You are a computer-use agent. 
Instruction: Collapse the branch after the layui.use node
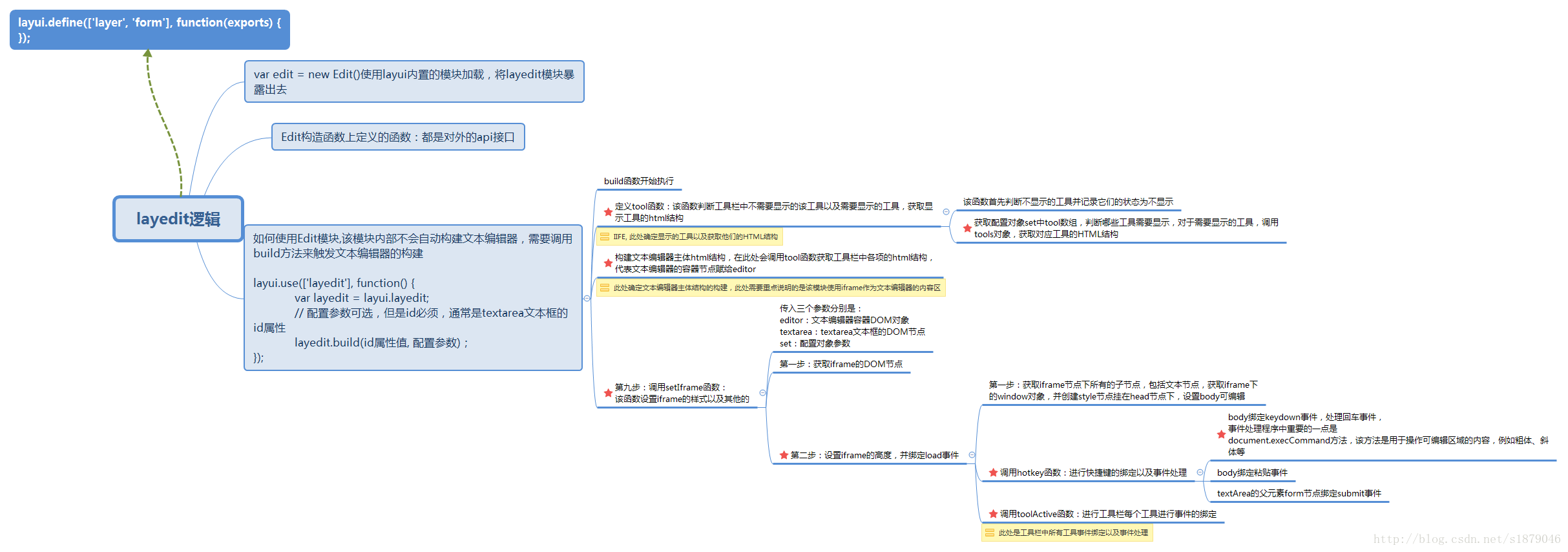(x=587, y=299)
